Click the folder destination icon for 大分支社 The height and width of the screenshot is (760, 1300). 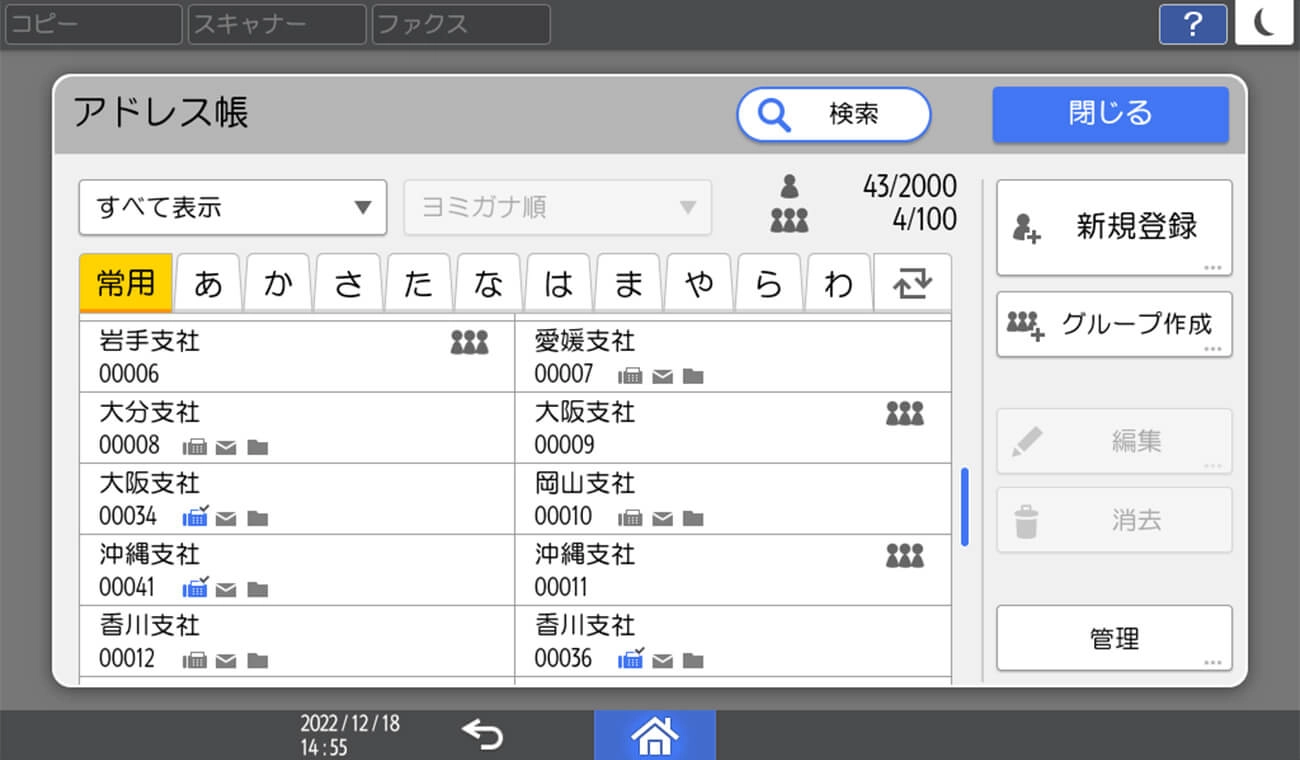coord(257,447)
